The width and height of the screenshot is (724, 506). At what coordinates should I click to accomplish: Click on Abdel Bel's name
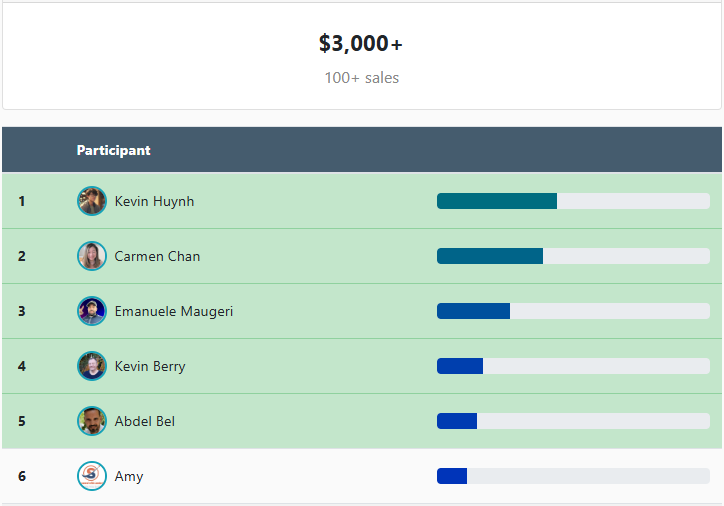[x=145, y=421]
